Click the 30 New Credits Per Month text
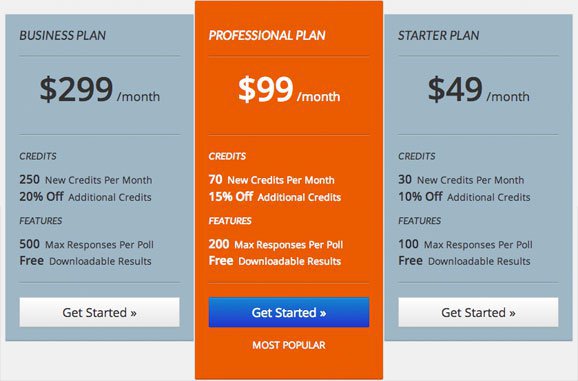This screenshot has width=578, height=381. (x=461, y=179)
